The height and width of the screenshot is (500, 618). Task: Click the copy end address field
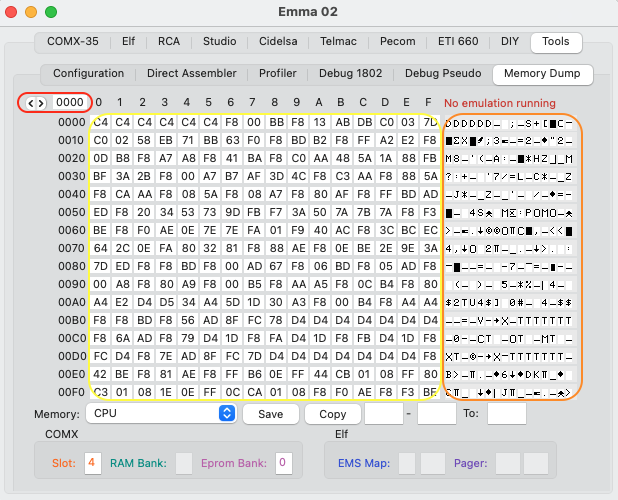pyautogui.click(x=437, y=413)
